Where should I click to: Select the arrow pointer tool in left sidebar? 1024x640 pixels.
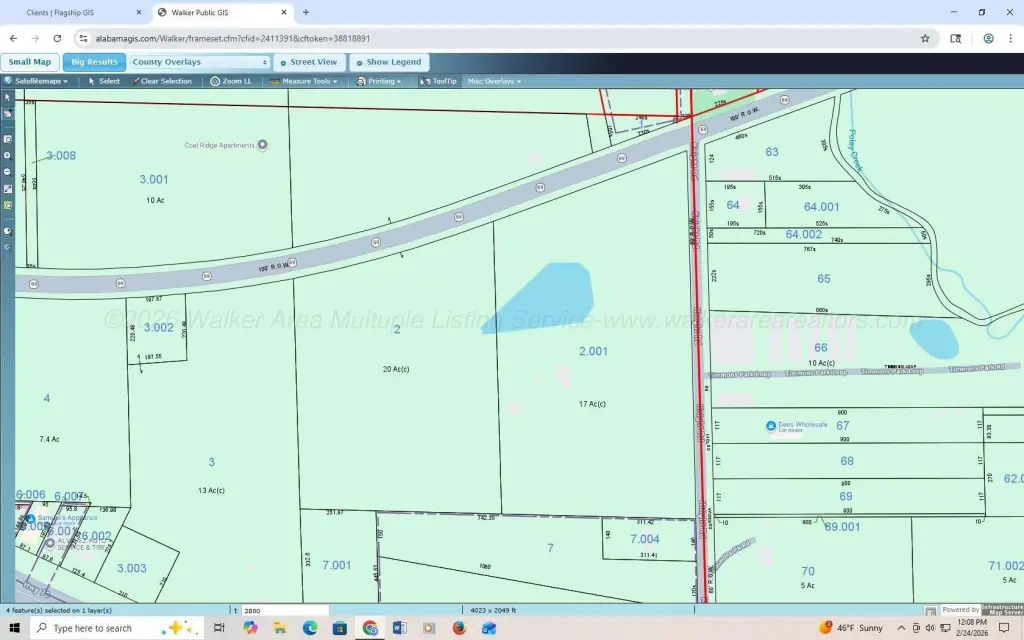(x=7, y=98)
